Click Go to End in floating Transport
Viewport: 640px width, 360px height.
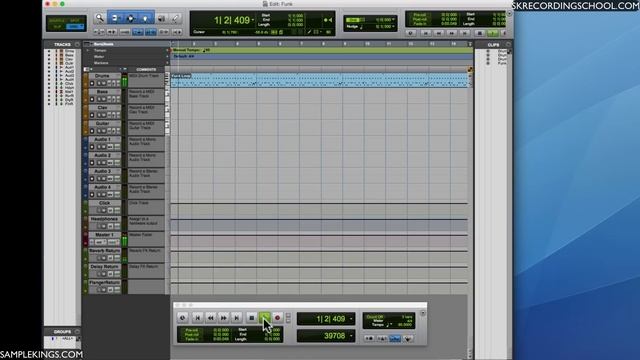237,318
